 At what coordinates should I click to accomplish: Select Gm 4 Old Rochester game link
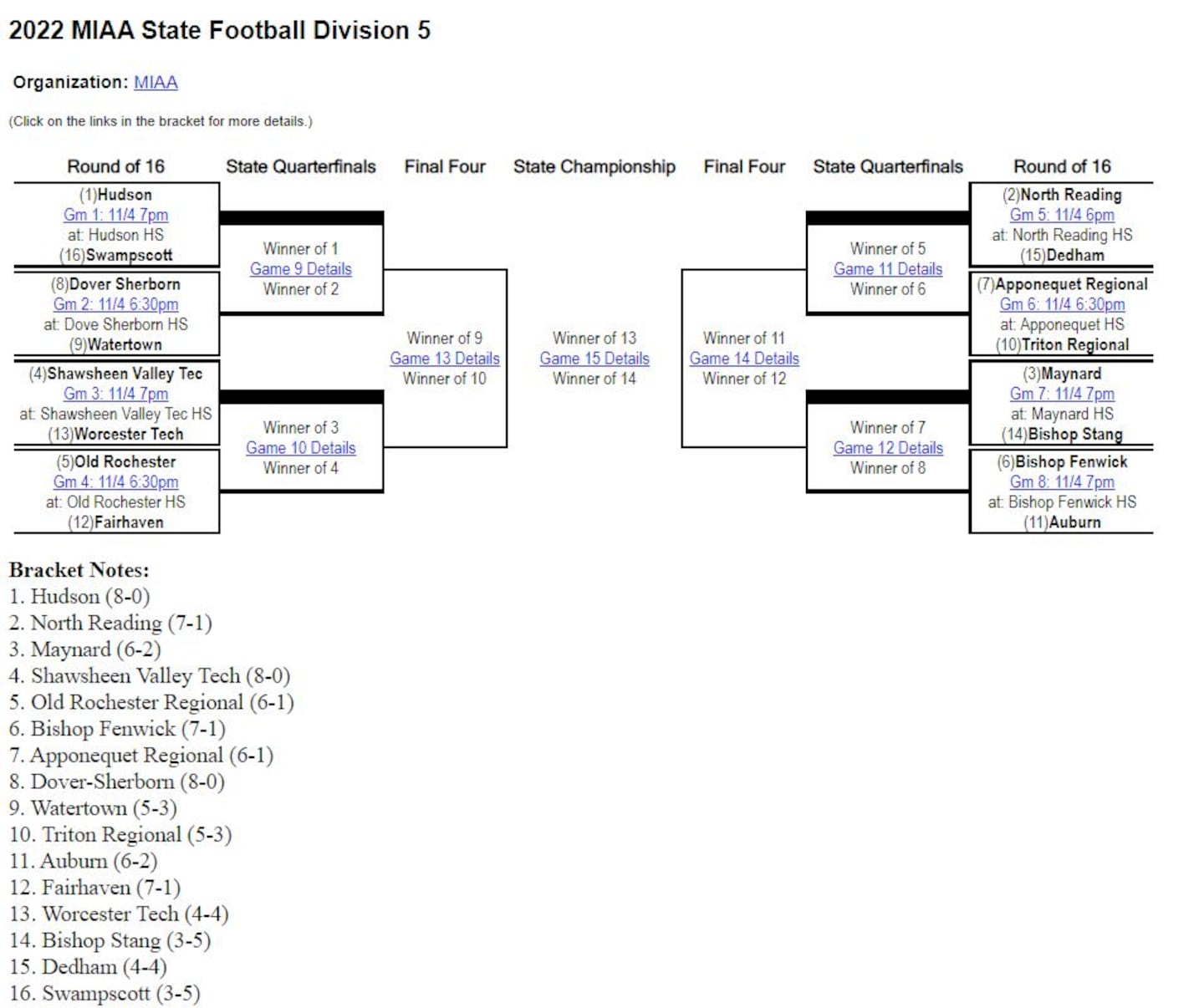(115, 482)
